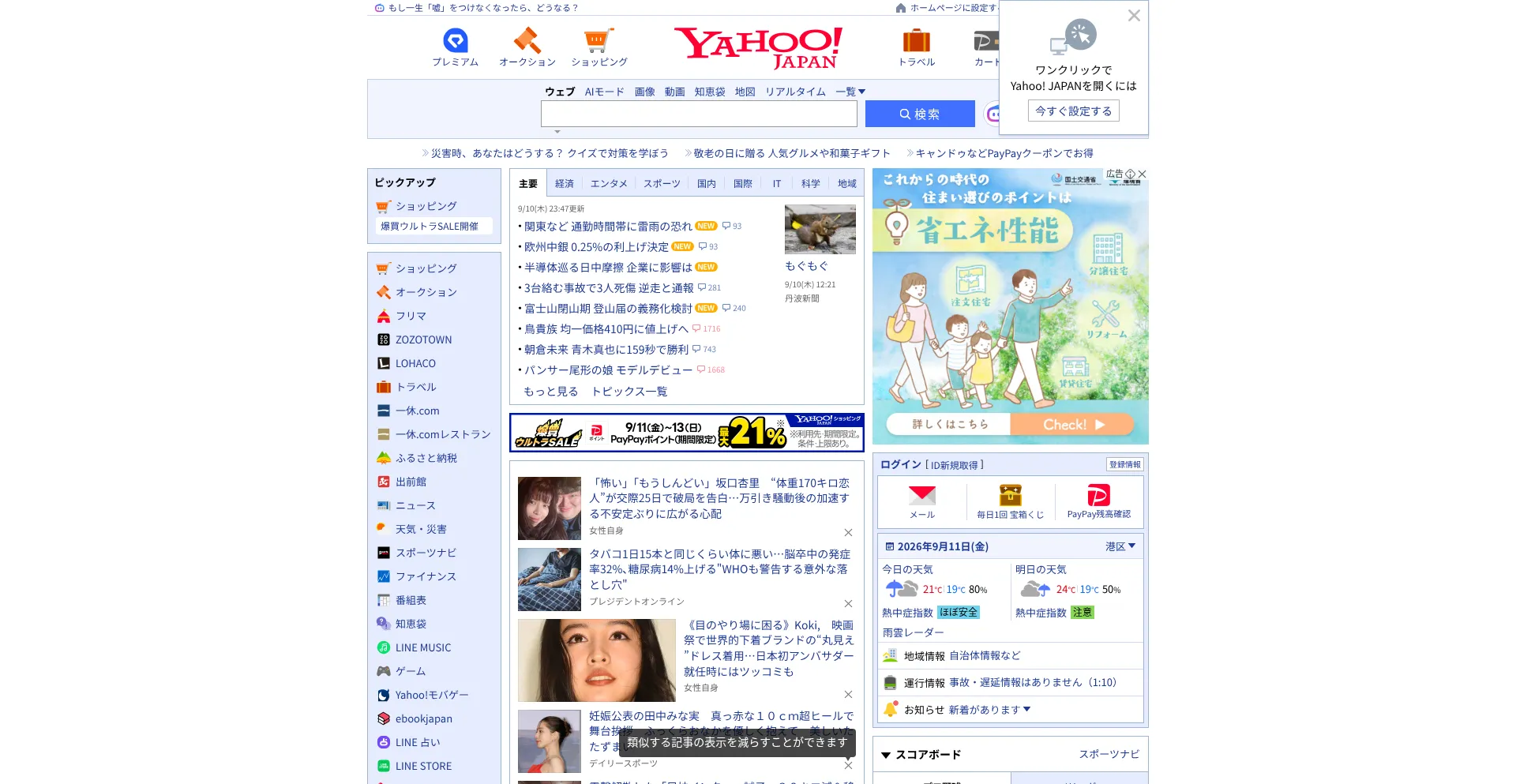Open LINE 占い in the sidebar
Screen dimensions: 1516x784
click(418, 742)
